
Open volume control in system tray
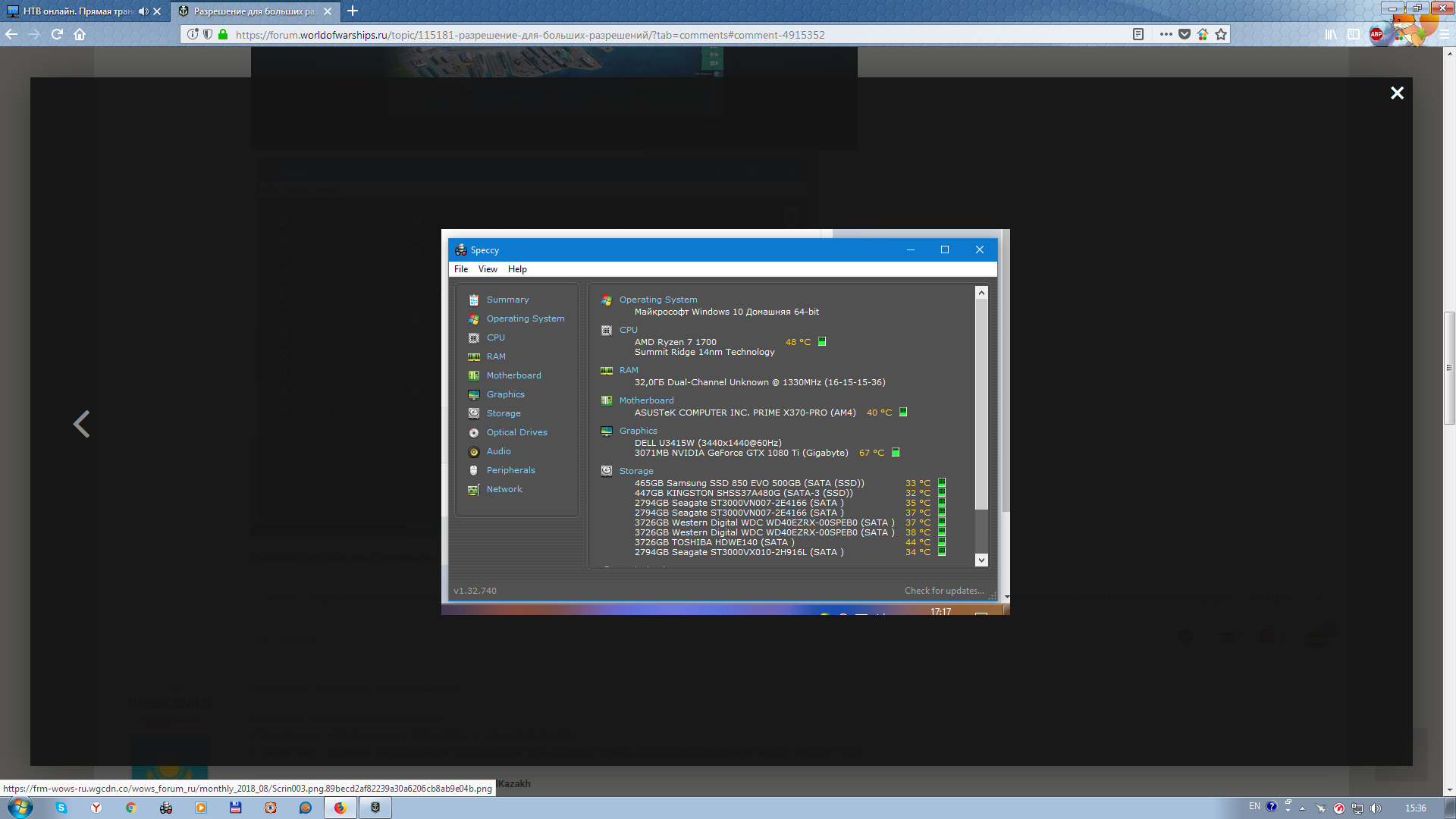point(1376,808)
